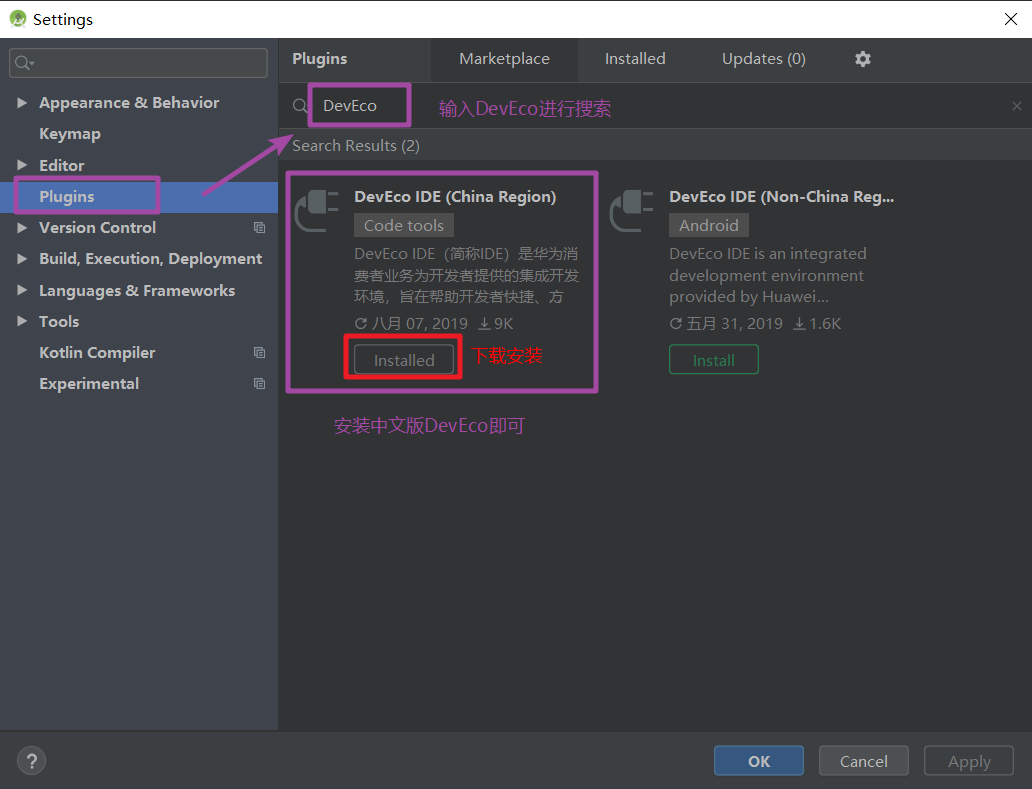Image resolution: width=1032 pixels, height=789 pixels.
Task: Open the Updates (0) tab
Action: tap(763, 59)
